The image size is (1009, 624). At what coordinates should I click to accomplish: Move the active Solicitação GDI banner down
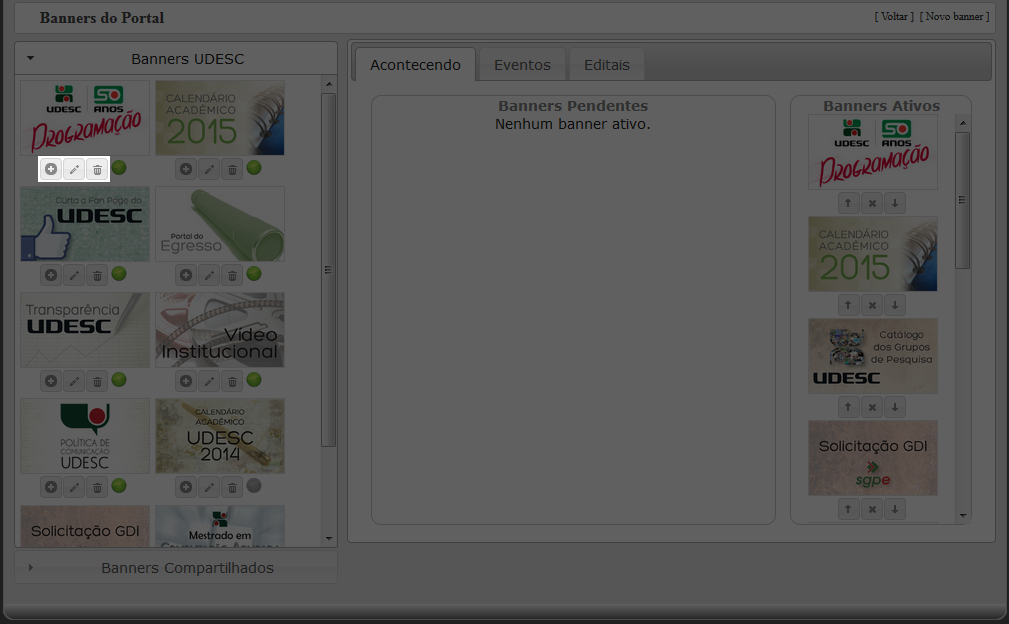(895, 509)
